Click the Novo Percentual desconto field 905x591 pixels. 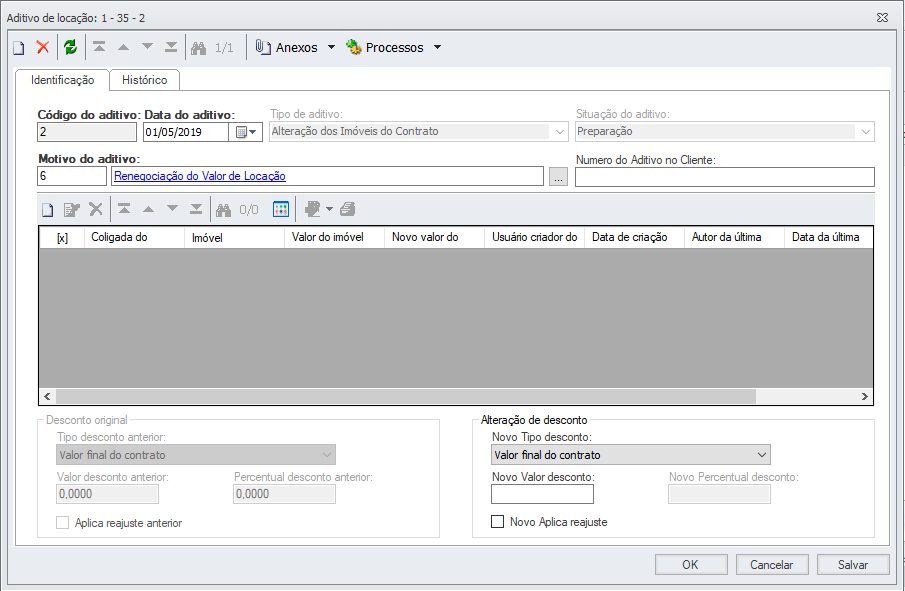click(719, 494)
